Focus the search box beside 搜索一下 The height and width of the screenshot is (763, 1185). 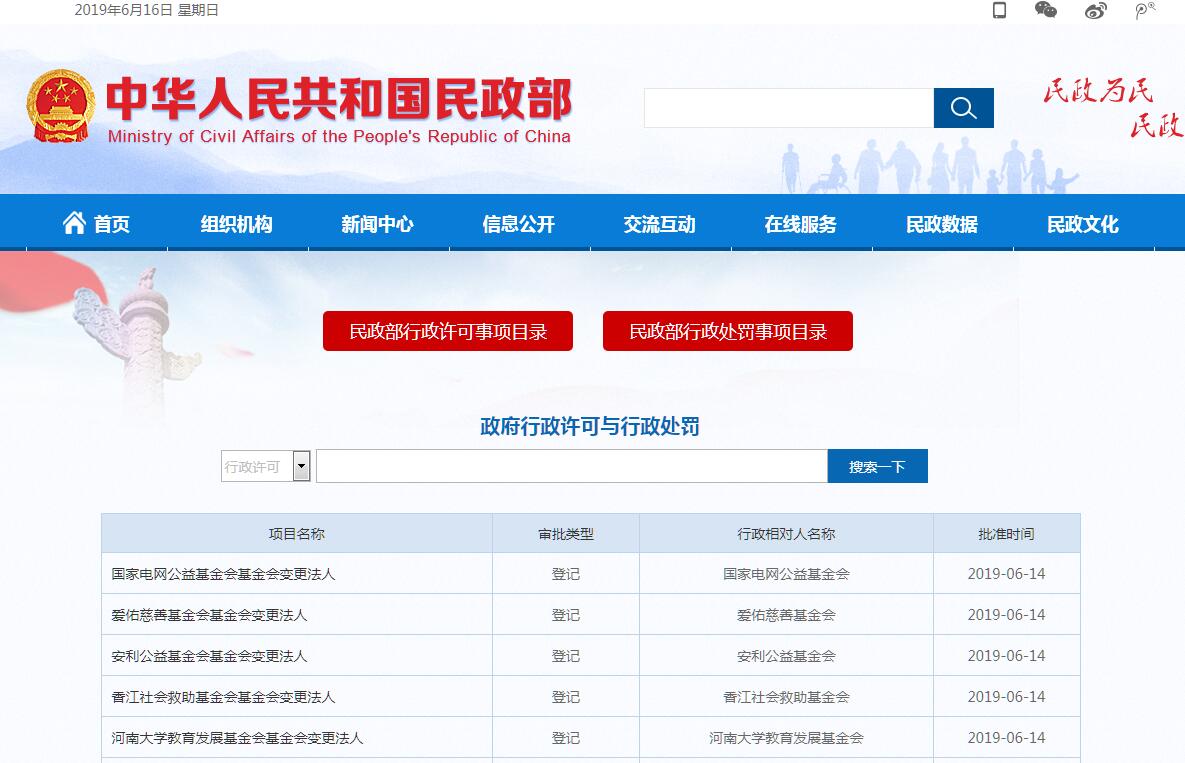pos(571,466)
